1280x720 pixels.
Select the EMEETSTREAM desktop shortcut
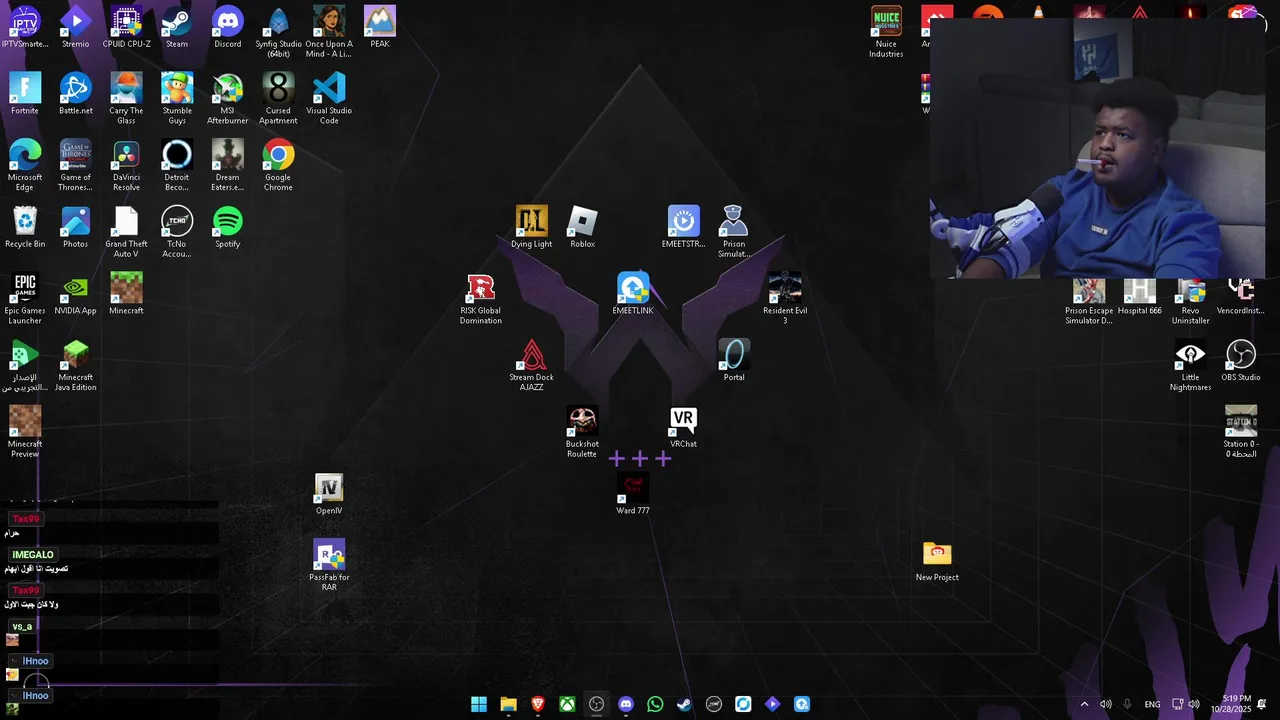coord(684,227)
